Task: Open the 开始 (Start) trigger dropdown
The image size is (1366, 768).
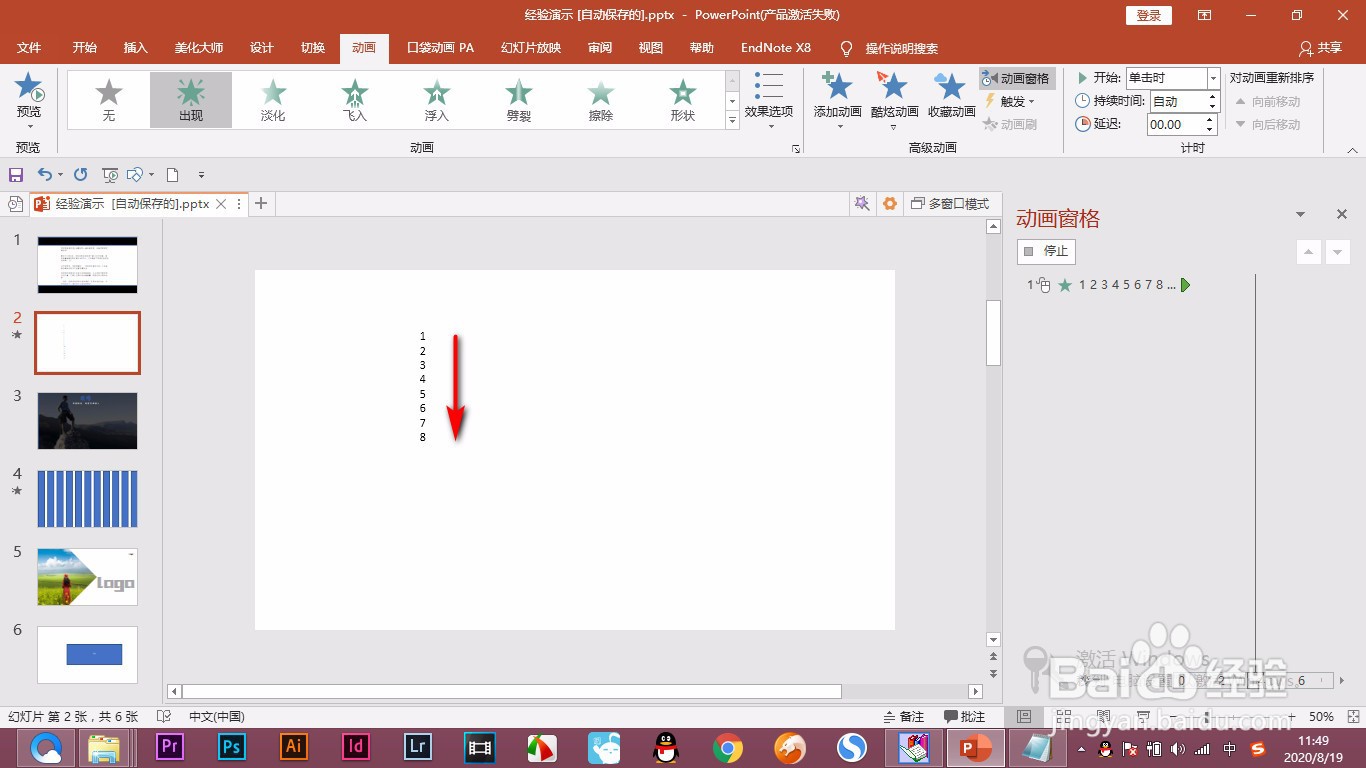Action: click(x=1213, y=77)
